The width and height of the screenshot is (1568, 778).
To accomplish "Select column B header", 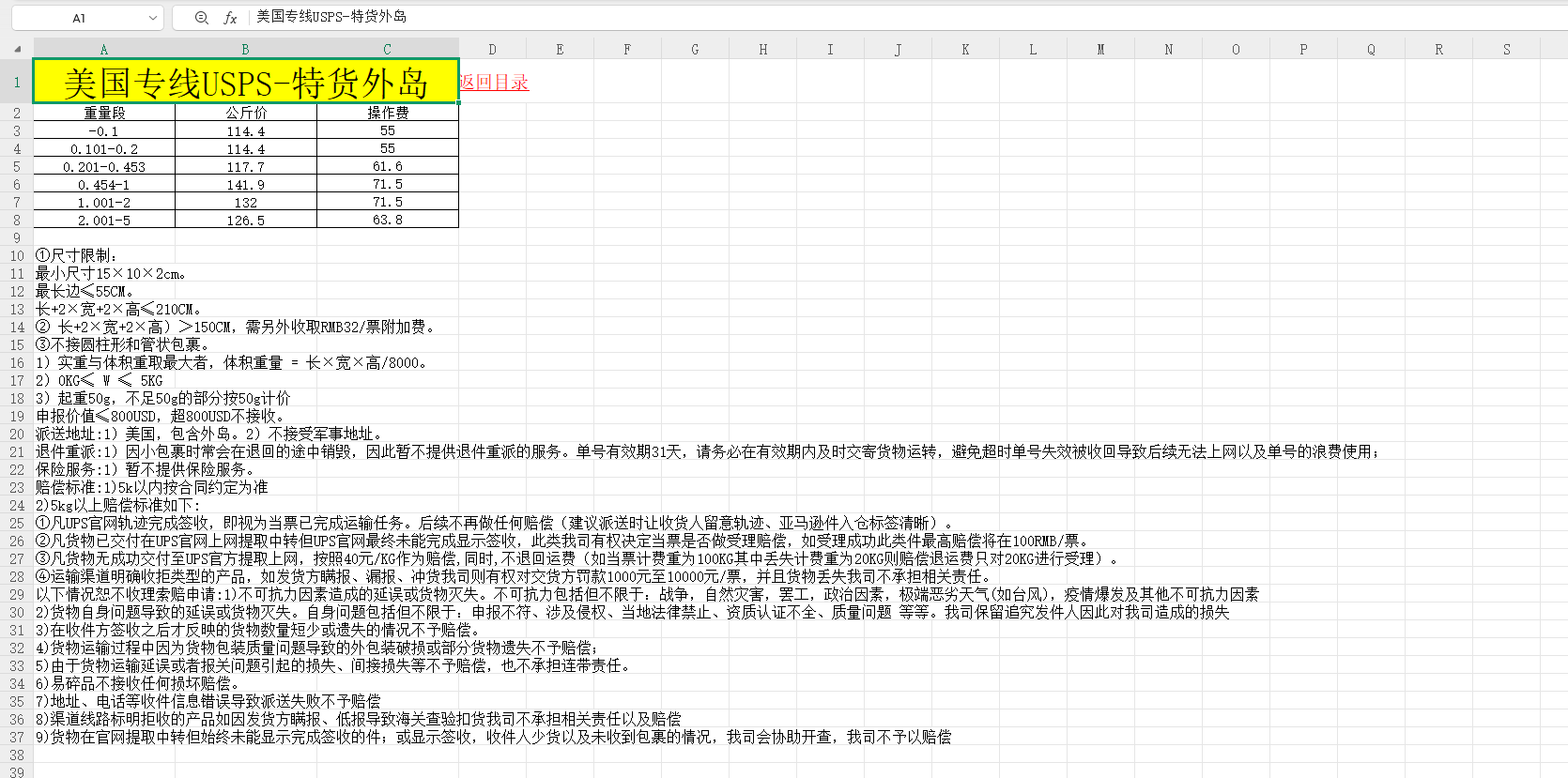I will point(246,49).
